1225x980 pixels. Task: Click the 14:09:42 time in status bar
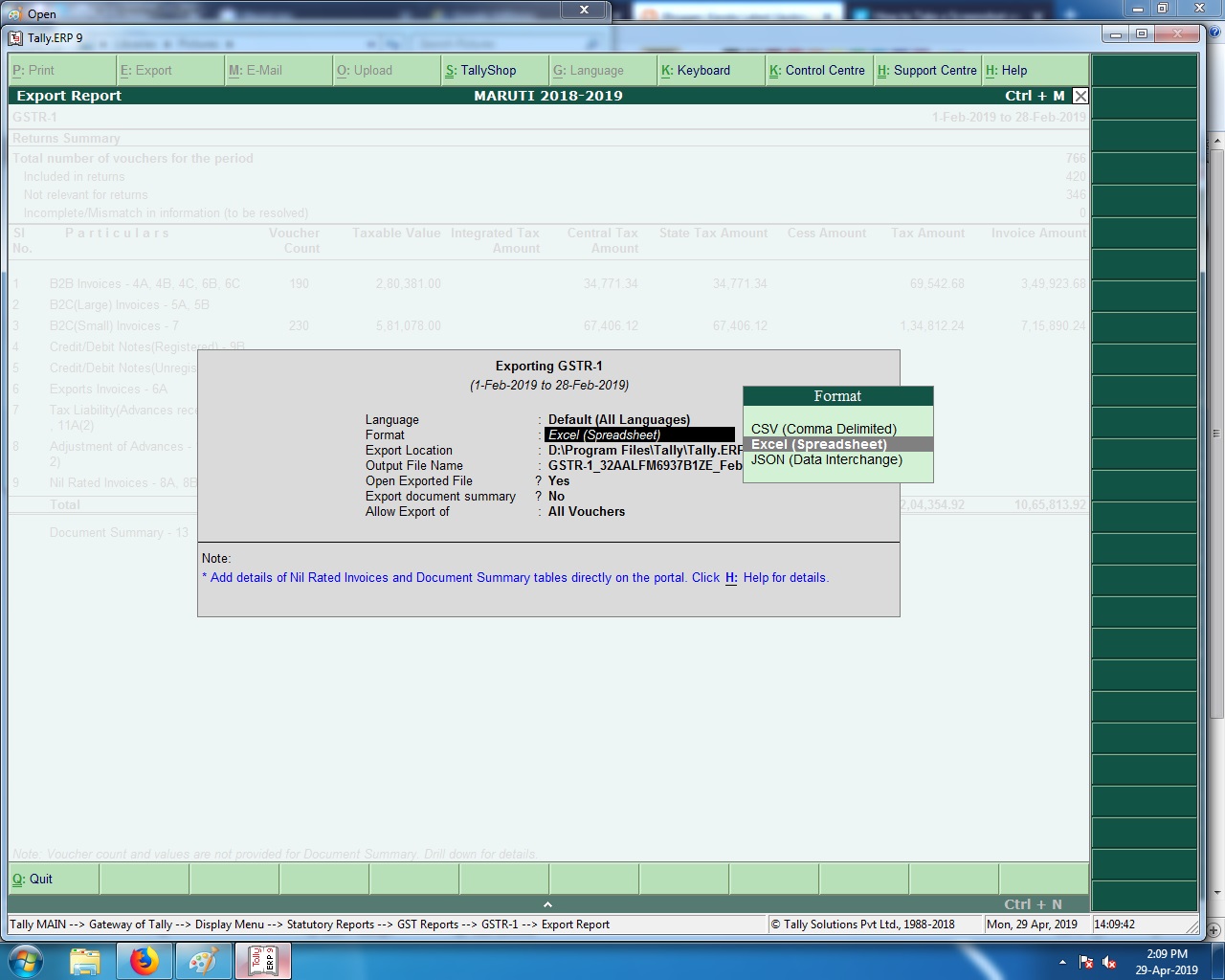coord(1114,924)
